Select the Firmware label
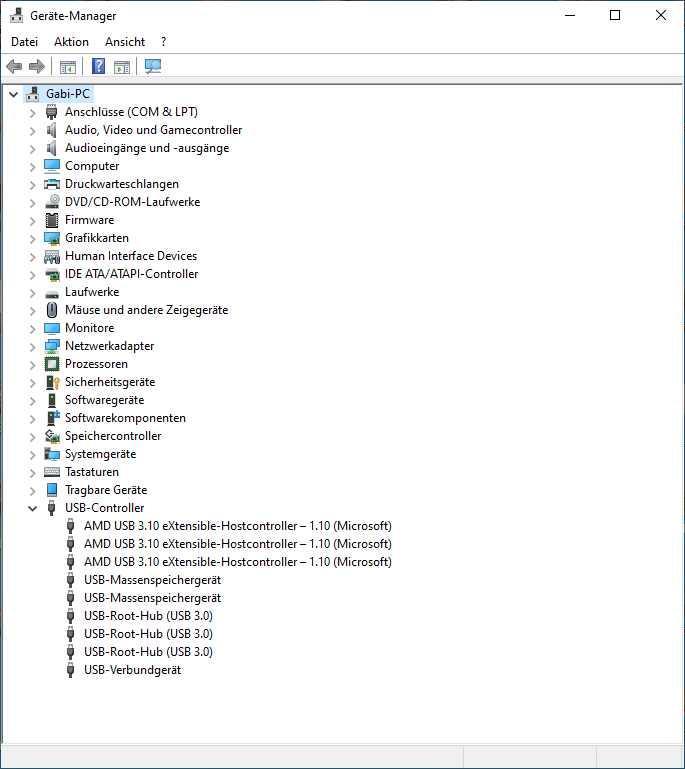 [x=90, y=220]
